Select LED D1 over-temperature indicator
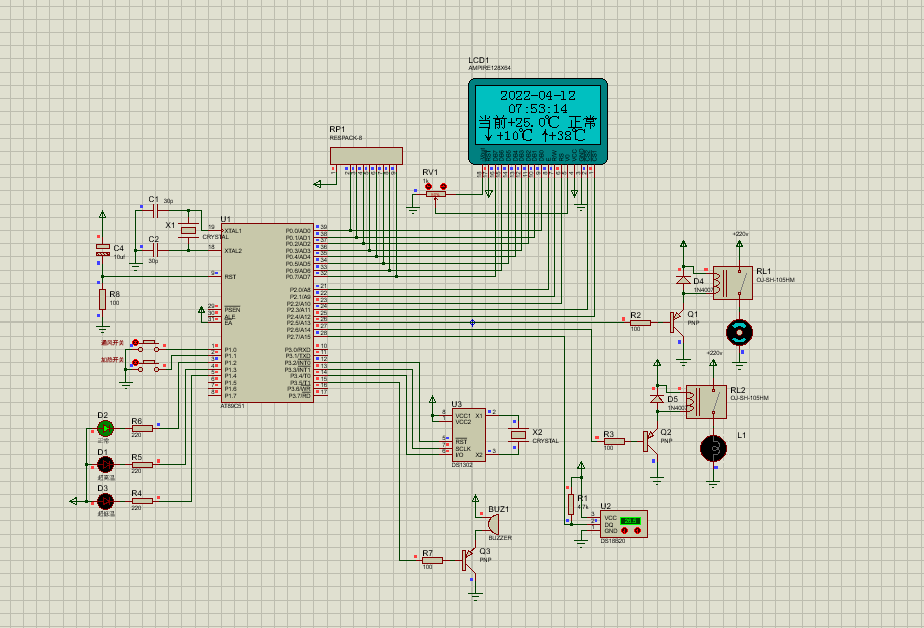Image resolution: width=924 pixels, height=628 pixels. [105, 464]
